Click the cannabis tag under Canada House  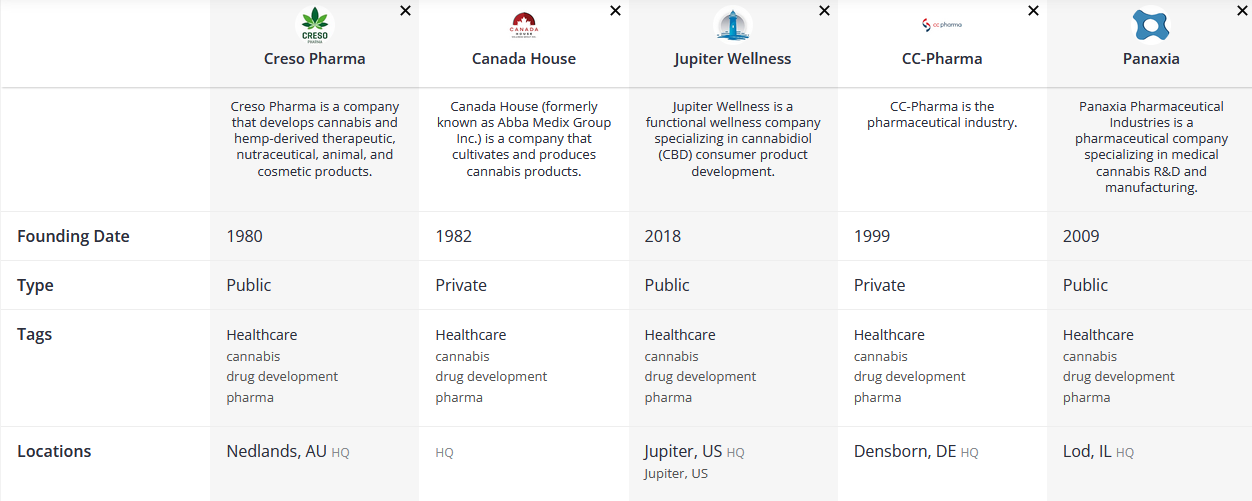pyautogui.click(x=462, y=357)
